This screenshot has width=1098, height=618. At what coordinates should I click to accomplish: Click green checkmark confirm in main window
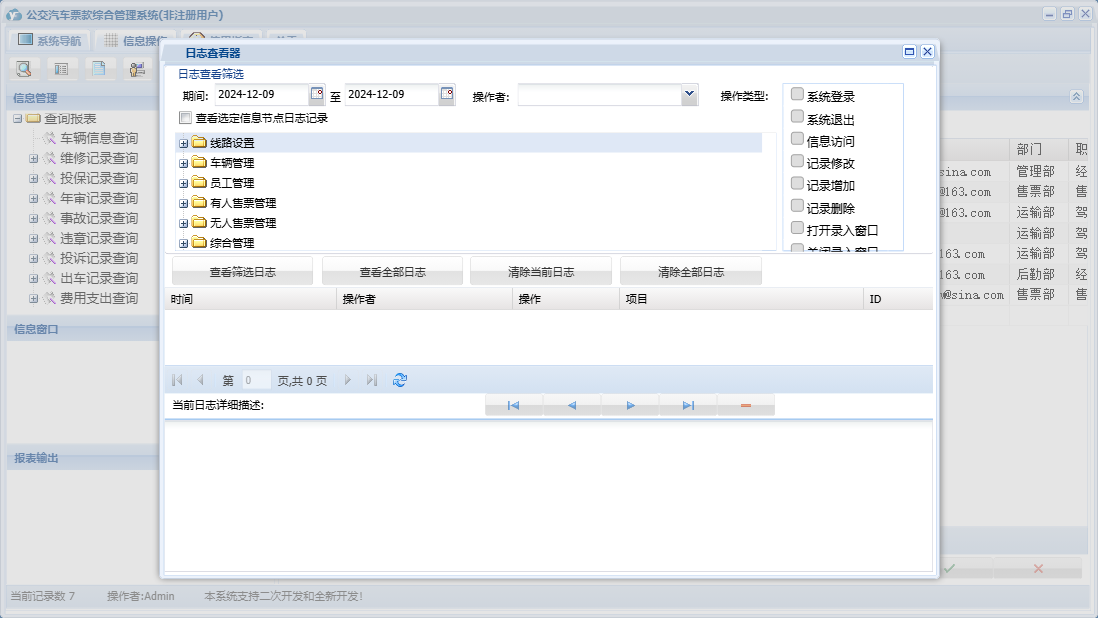coord(950,568)
